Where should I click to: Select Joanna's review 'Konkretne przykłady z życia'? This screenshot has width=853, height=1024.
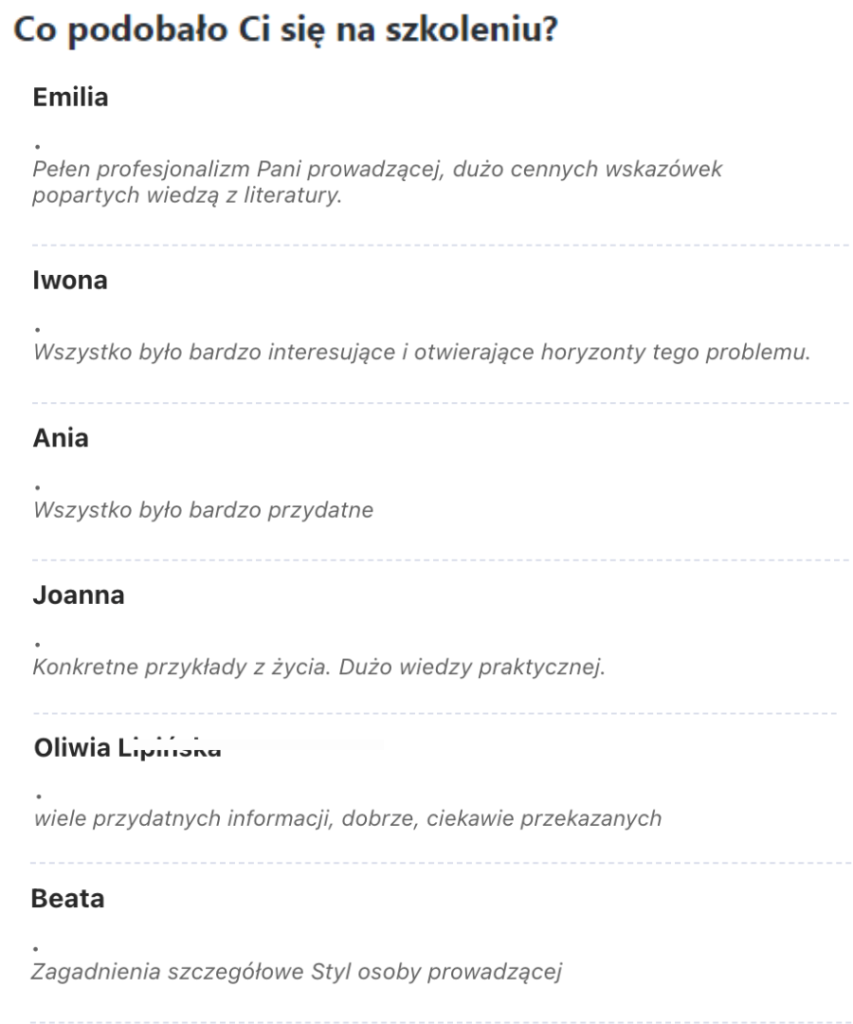(x=319, y=668)
